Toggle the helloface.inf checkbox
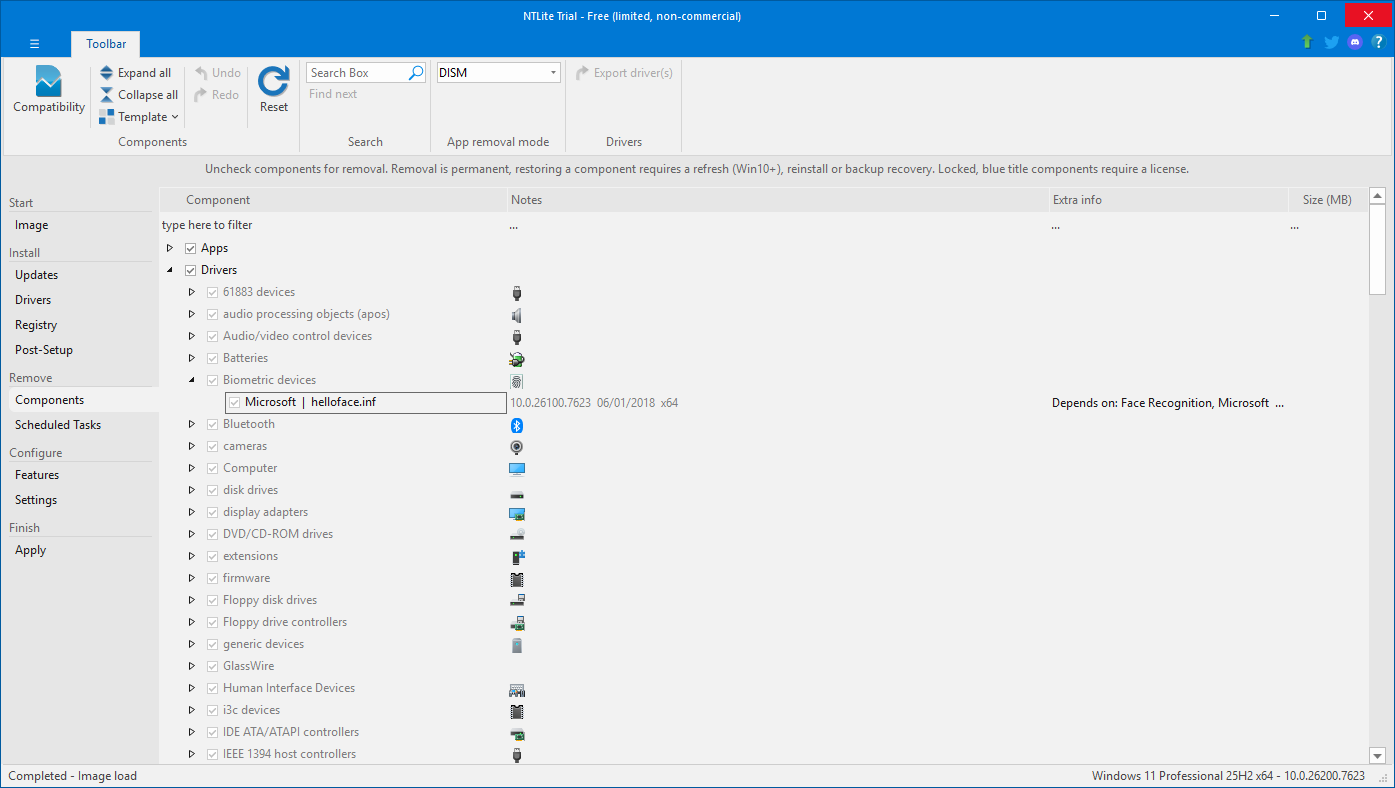Image resolution: width=1395 pixels, height=788 pixels. click(x=234, y=402)
